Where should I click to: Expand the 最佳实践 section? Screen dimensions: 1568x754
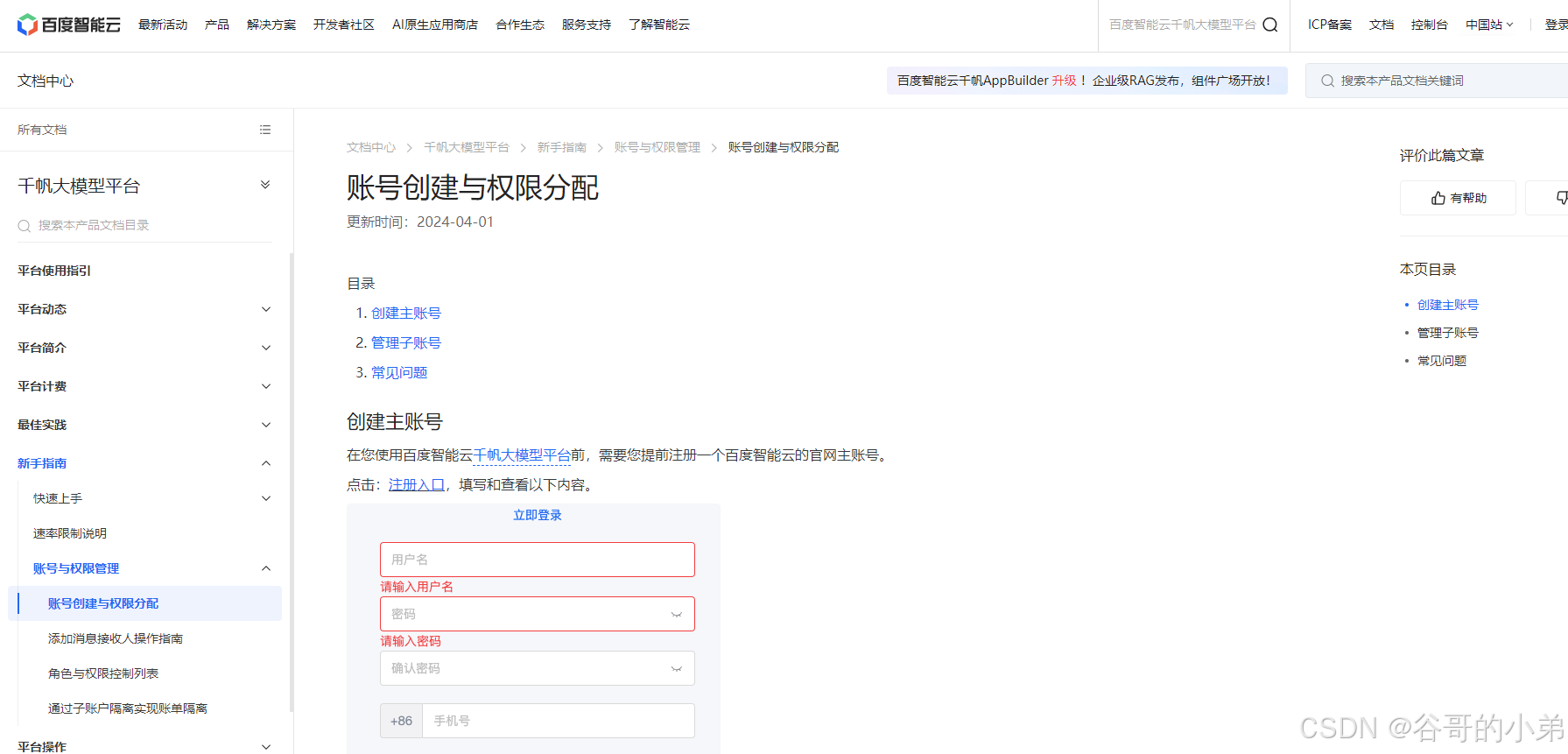point(266,425)
